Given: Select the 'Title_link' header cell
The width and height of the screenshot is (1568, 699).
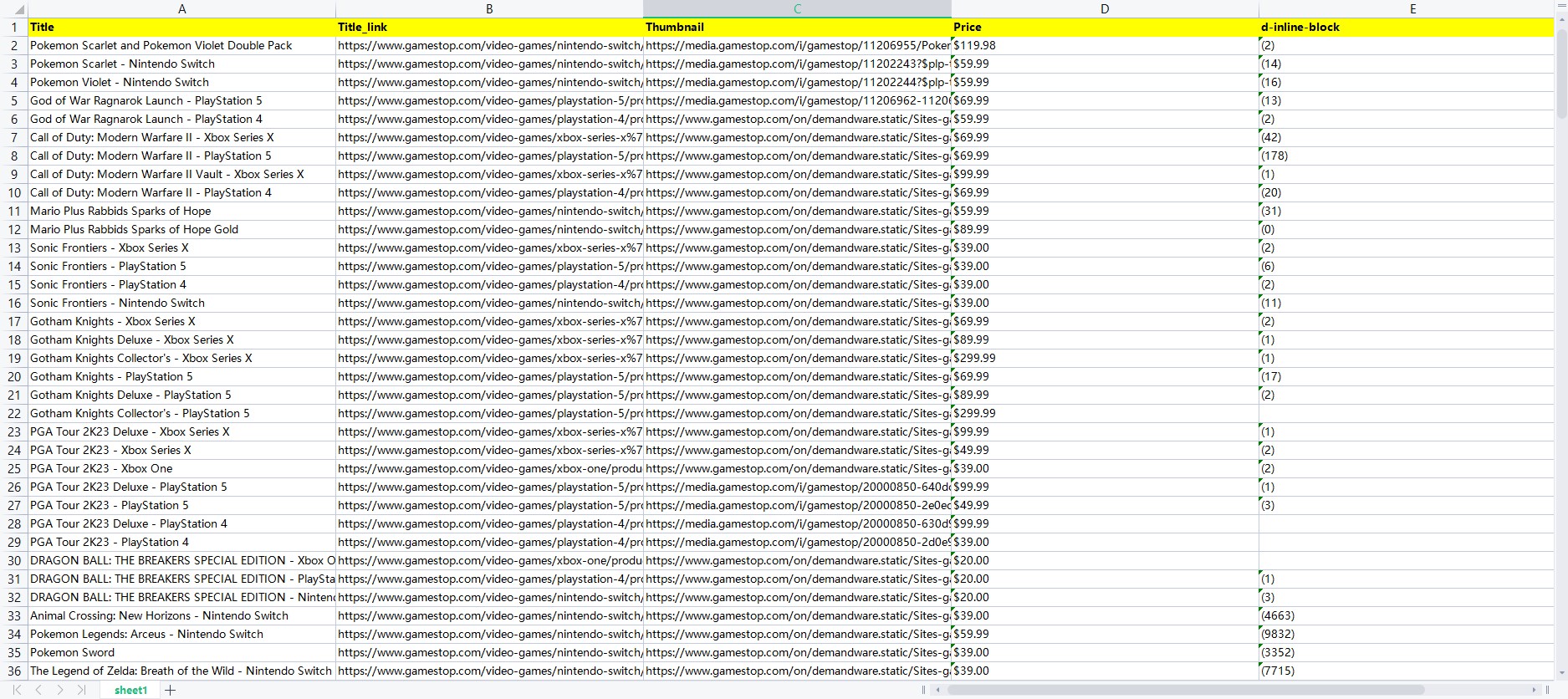Looking at the screenshot, I should pyautogui.click(x=489, y=27).
